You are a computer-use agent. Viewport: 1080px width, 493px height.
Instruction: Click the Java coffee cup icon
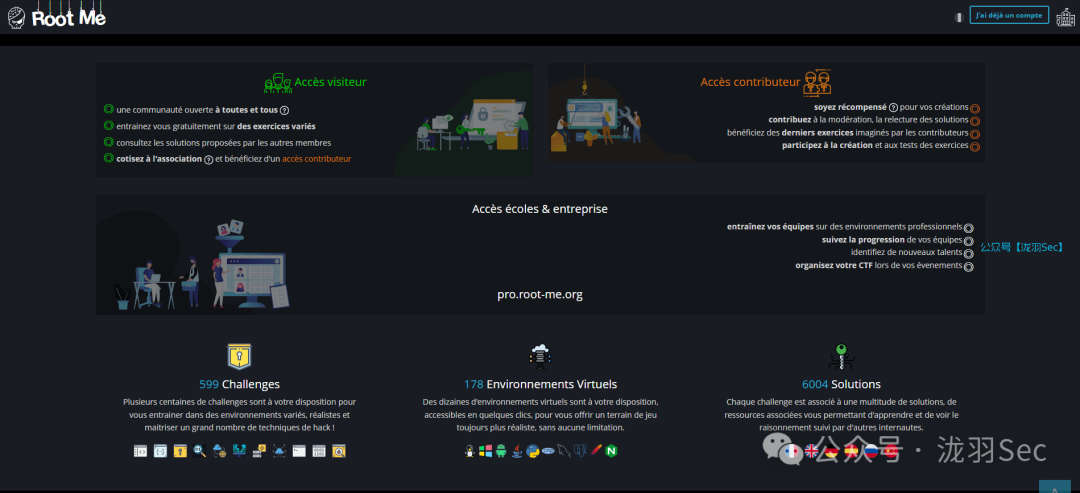click(x=517, y=451)
